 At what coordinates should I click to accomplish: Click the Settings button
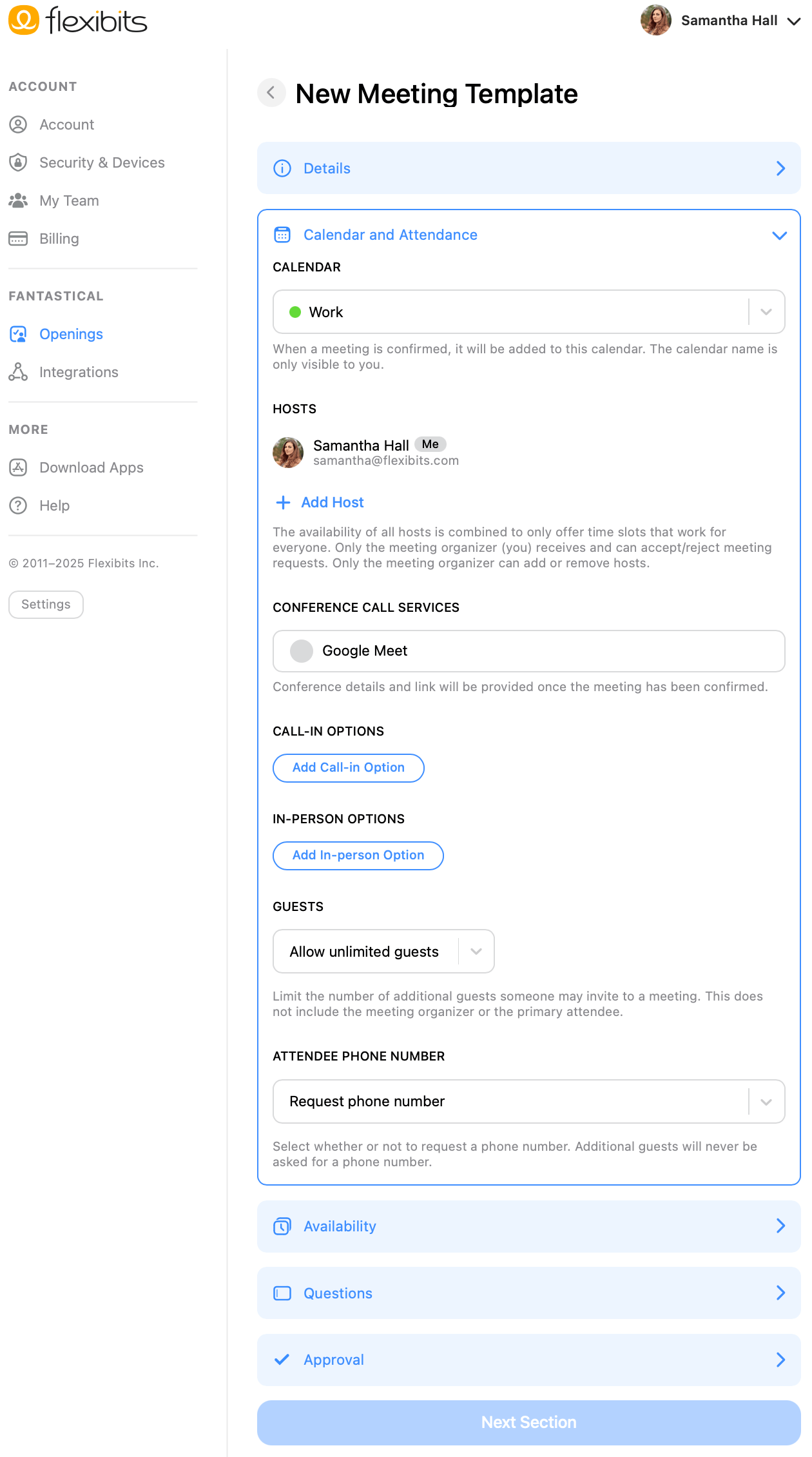point(46,605)
